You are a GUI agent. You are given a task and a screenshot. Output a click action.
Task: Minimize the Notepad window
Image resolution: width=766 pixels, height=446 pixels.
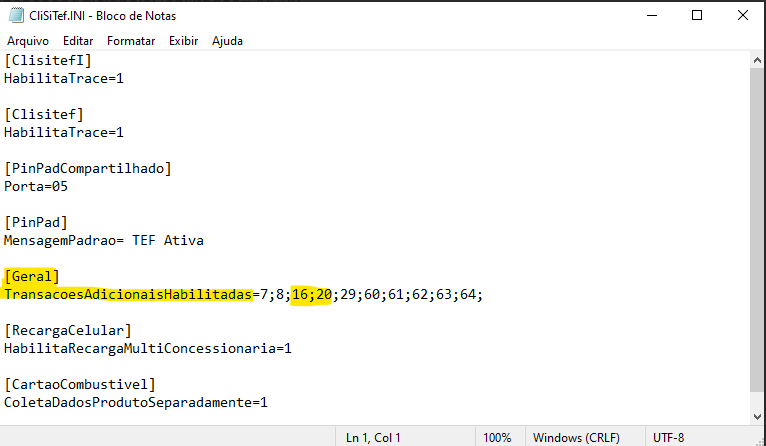(x=652, y=16)
